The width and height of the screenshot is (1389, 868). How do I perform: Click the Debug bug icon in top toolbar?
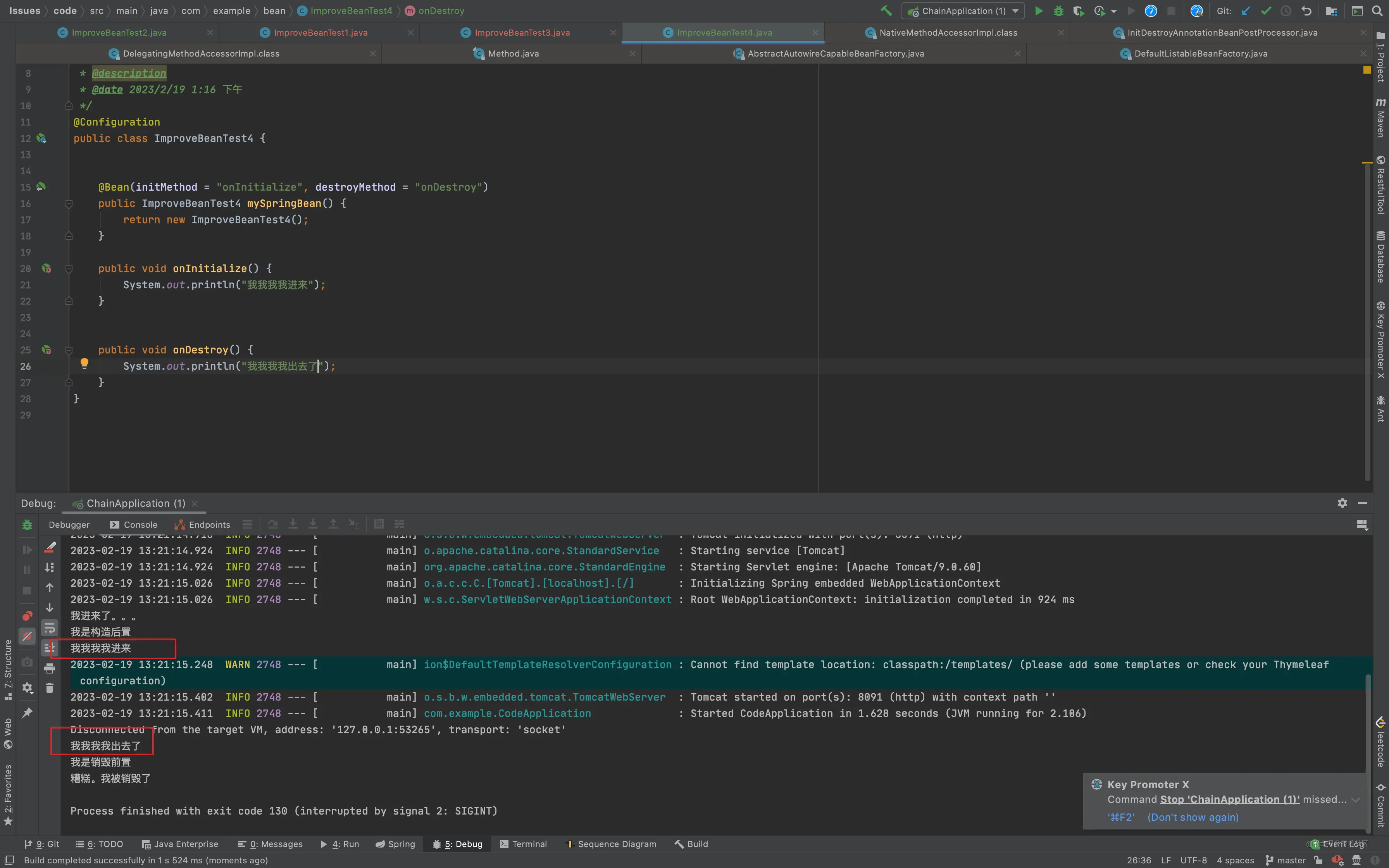click(x=1058, y=11)
